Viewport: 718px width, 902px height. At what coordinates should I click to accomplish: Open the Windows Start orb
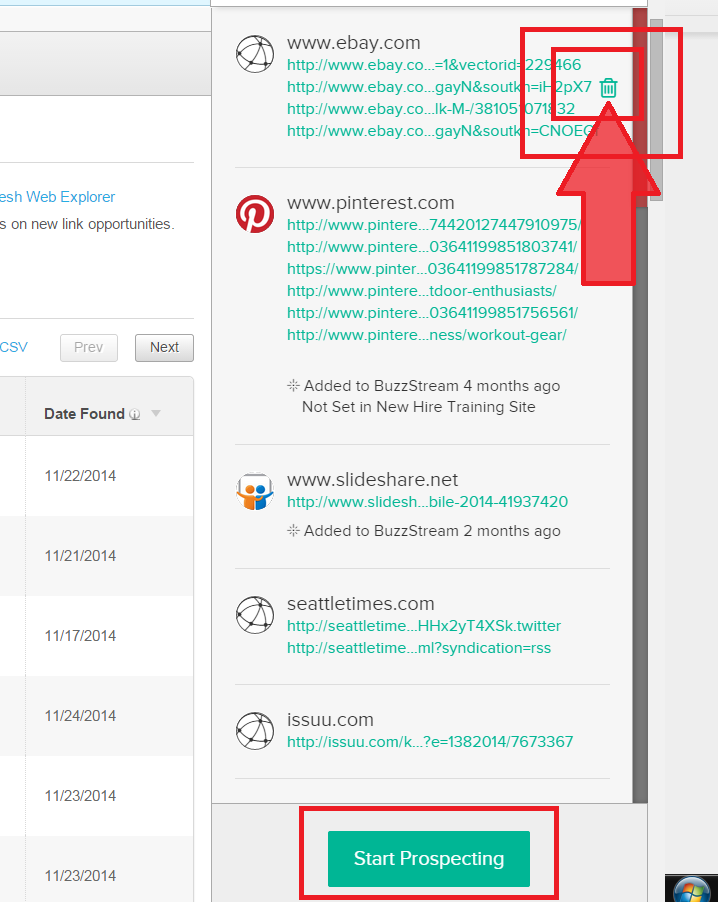[x=691, y=889]
